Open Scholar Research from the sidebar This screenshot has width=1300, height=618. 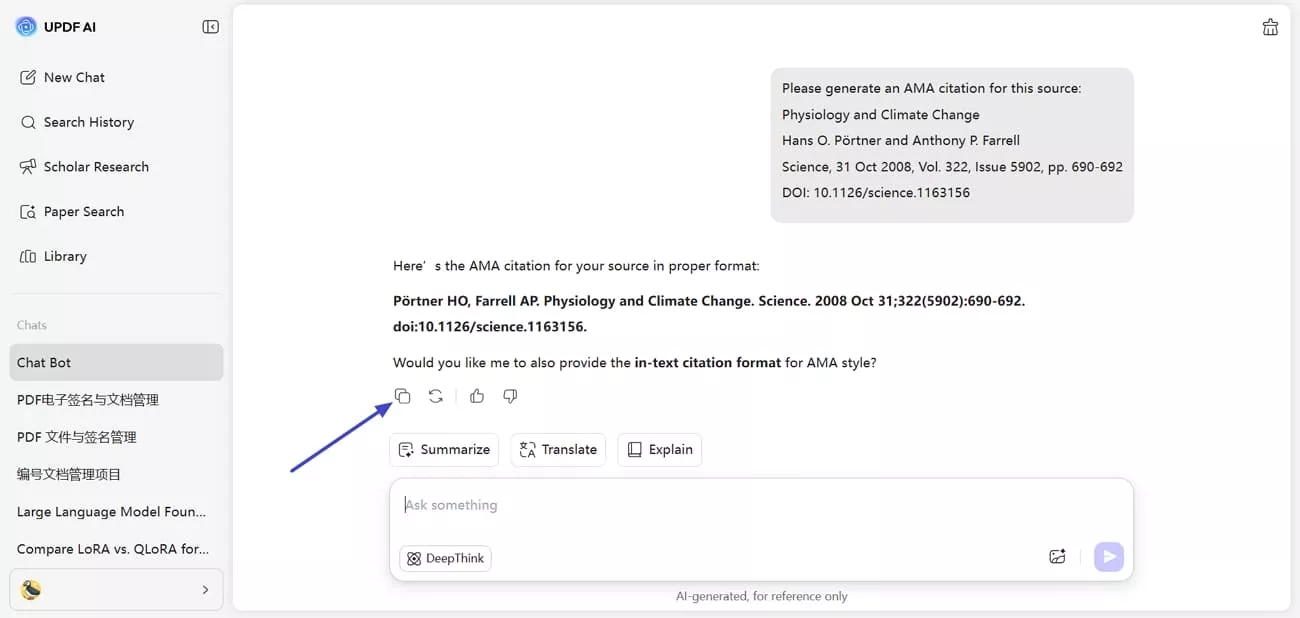pos(96,166)
